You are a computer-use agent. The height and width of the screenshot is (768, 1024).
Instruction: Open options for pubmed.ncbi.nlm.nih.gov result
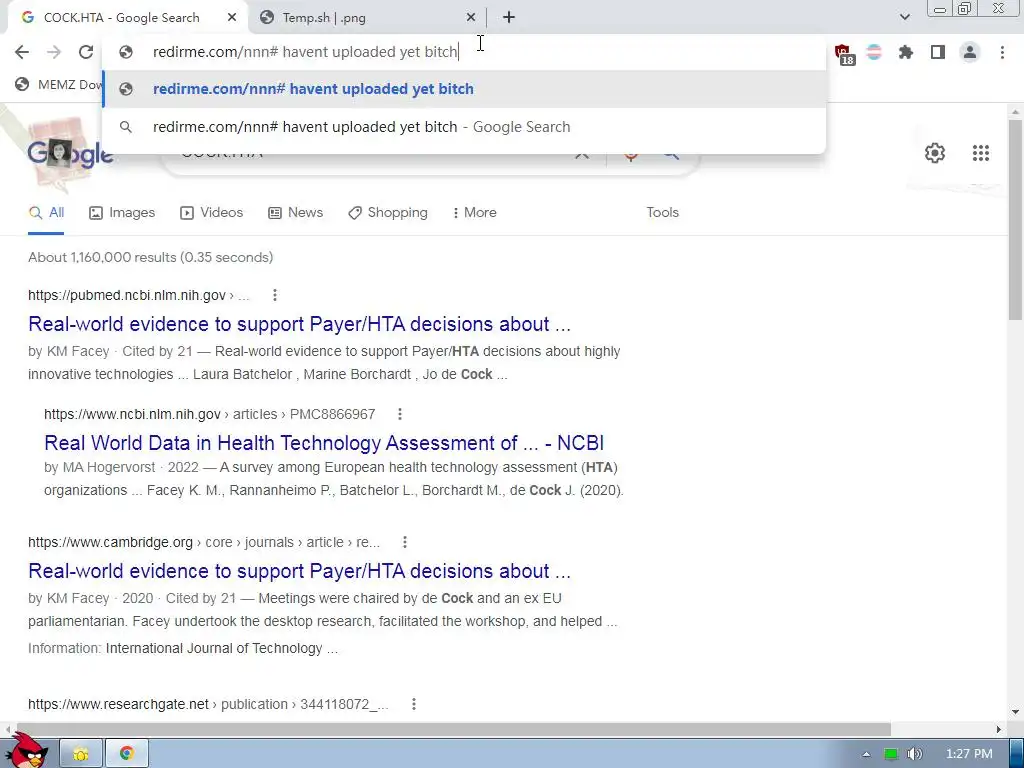tap(275, 295)
